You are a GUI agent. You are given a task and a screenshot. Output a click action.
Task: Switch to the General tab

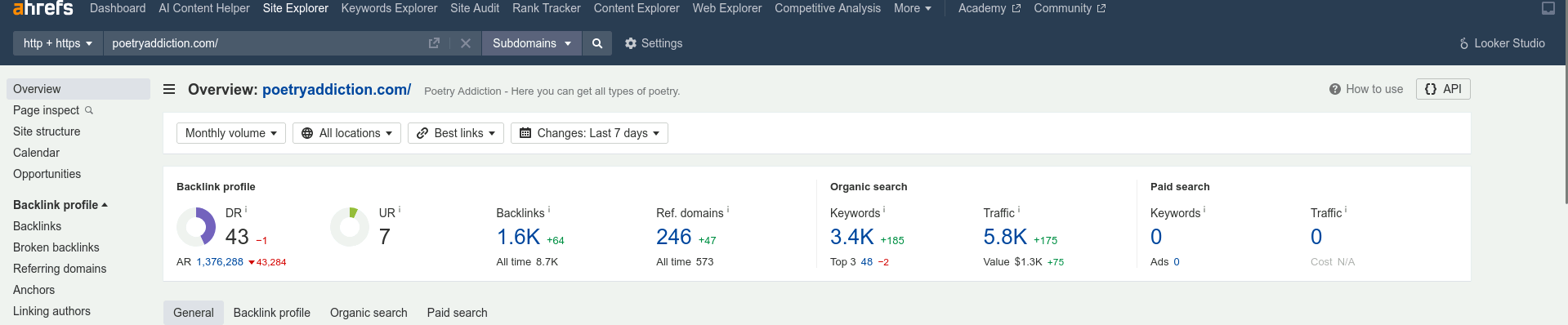click(194, 313)
